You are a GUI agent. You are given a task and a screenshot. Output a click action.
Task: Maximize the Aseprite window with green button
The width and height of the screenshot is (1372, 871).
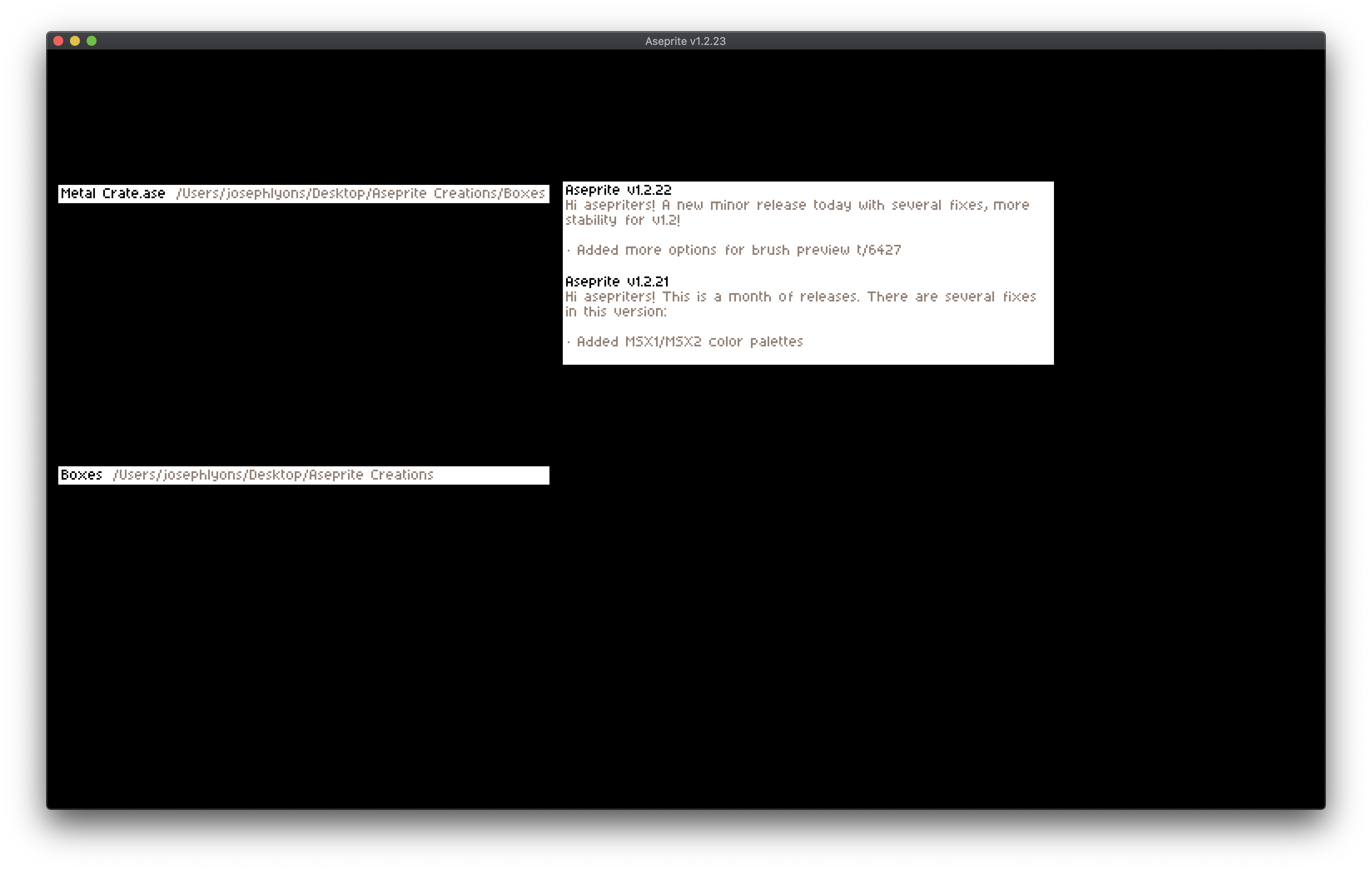pyautogui.click(x=92, y=41)
